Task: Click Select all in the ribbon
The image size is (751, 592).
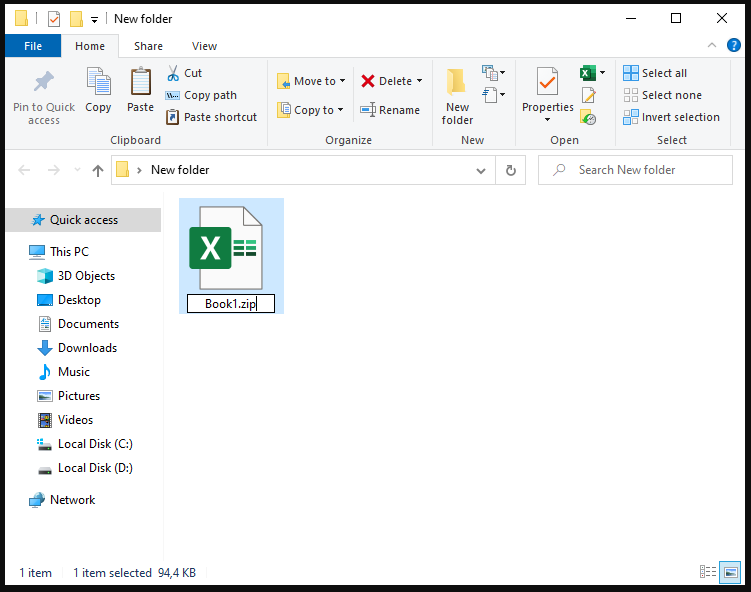Action: 655,73
